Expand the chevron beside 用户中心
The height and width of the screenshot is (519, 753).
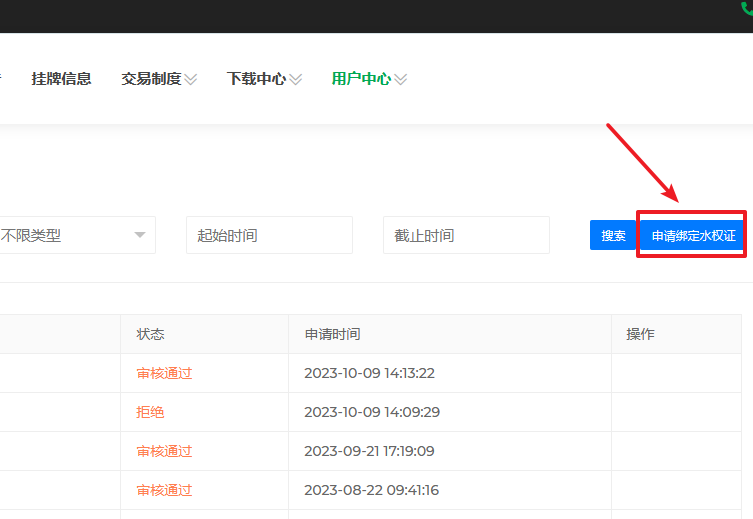click(401, 79)
